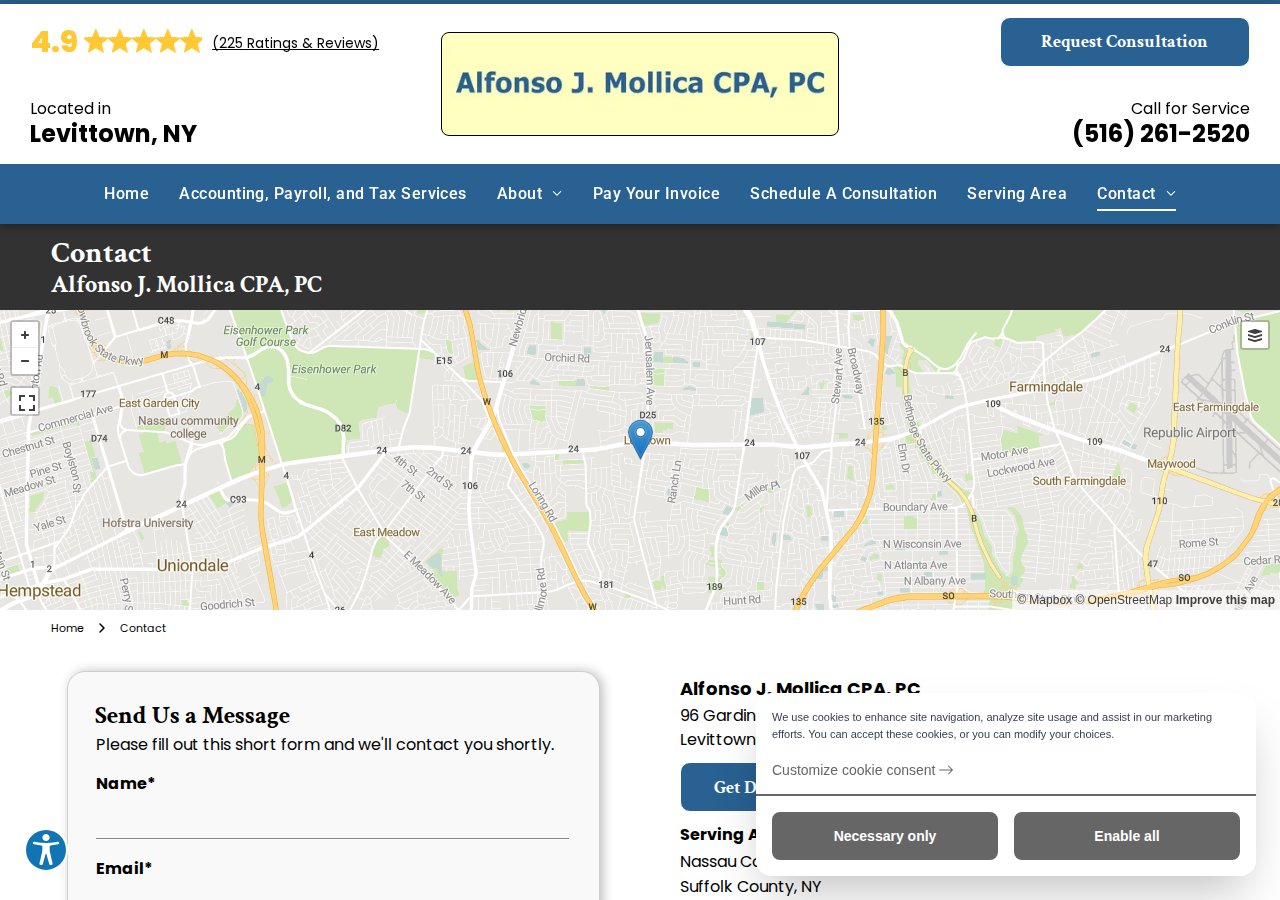1280x900 pixels.
Task: Click Request Consultation button
Action: coord(1125,42)
